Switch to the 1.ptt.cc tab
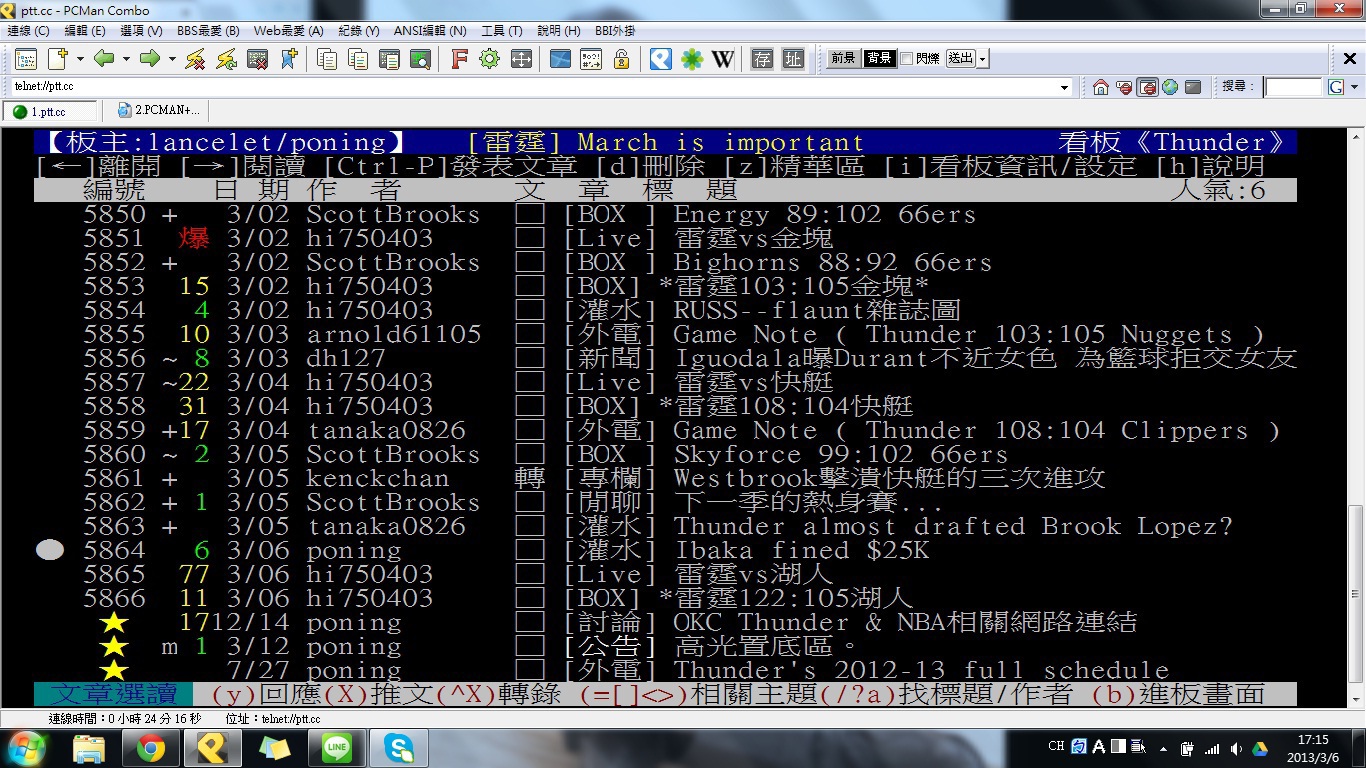Viewport: 1366px width, 768px height. point(50,111)
